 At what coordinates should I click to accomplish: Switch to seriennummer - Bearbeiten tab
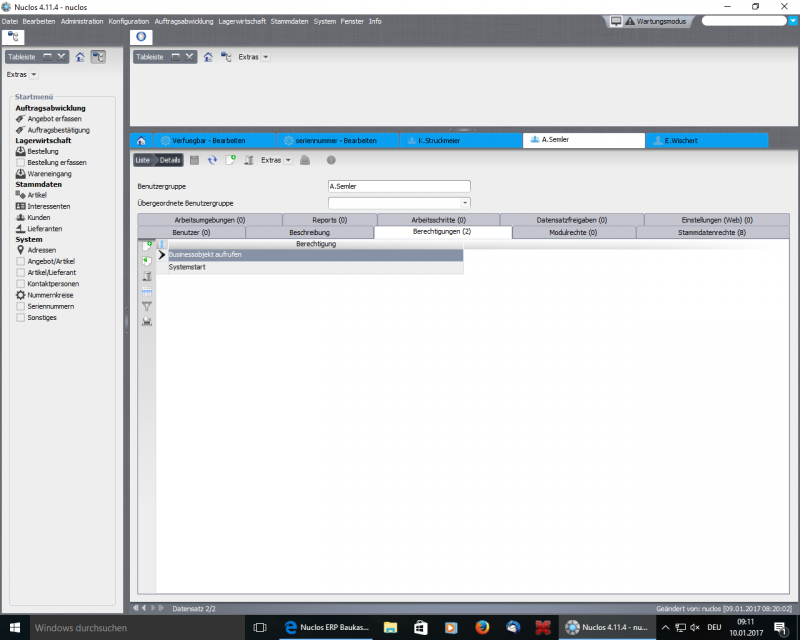[338, 141]
